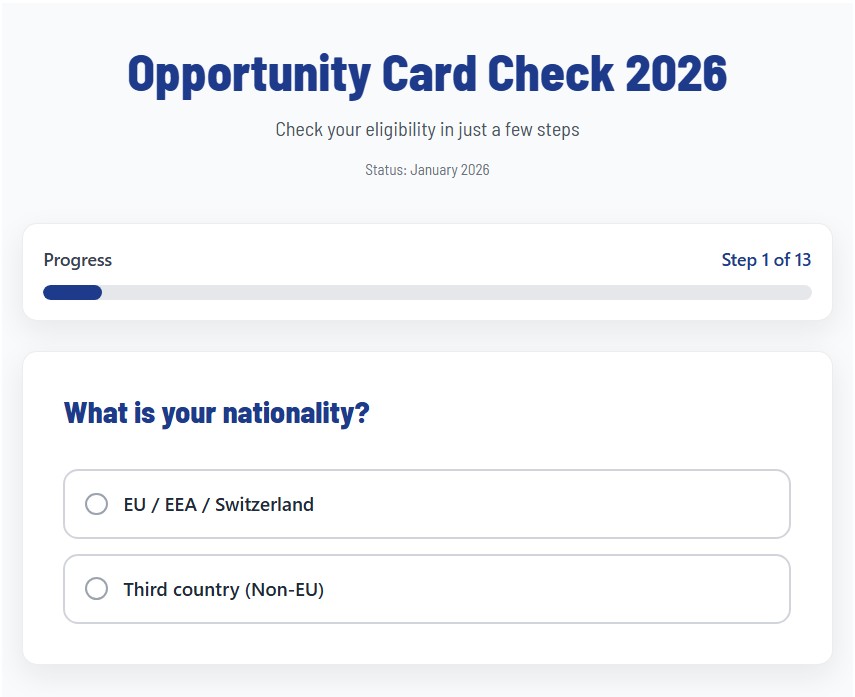Click the "Check your eligibility" subtitle text

(427, 129)
